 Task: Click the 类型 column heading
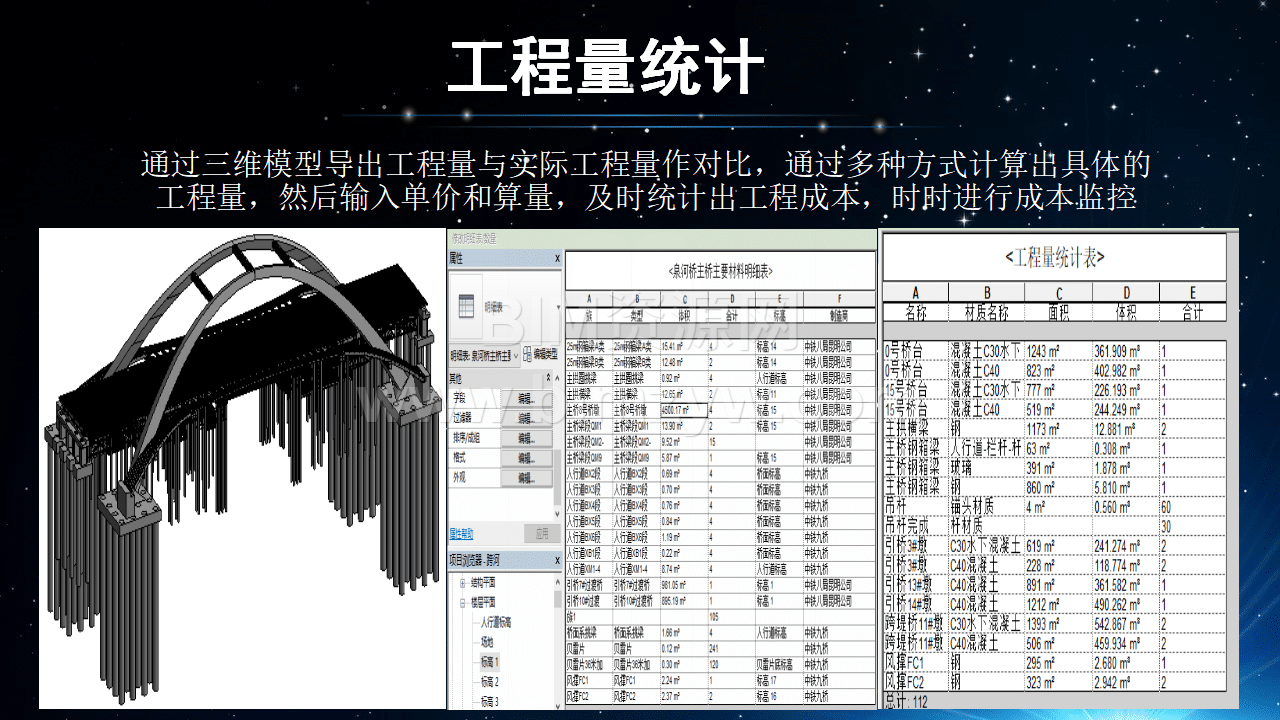click(637, 316)
